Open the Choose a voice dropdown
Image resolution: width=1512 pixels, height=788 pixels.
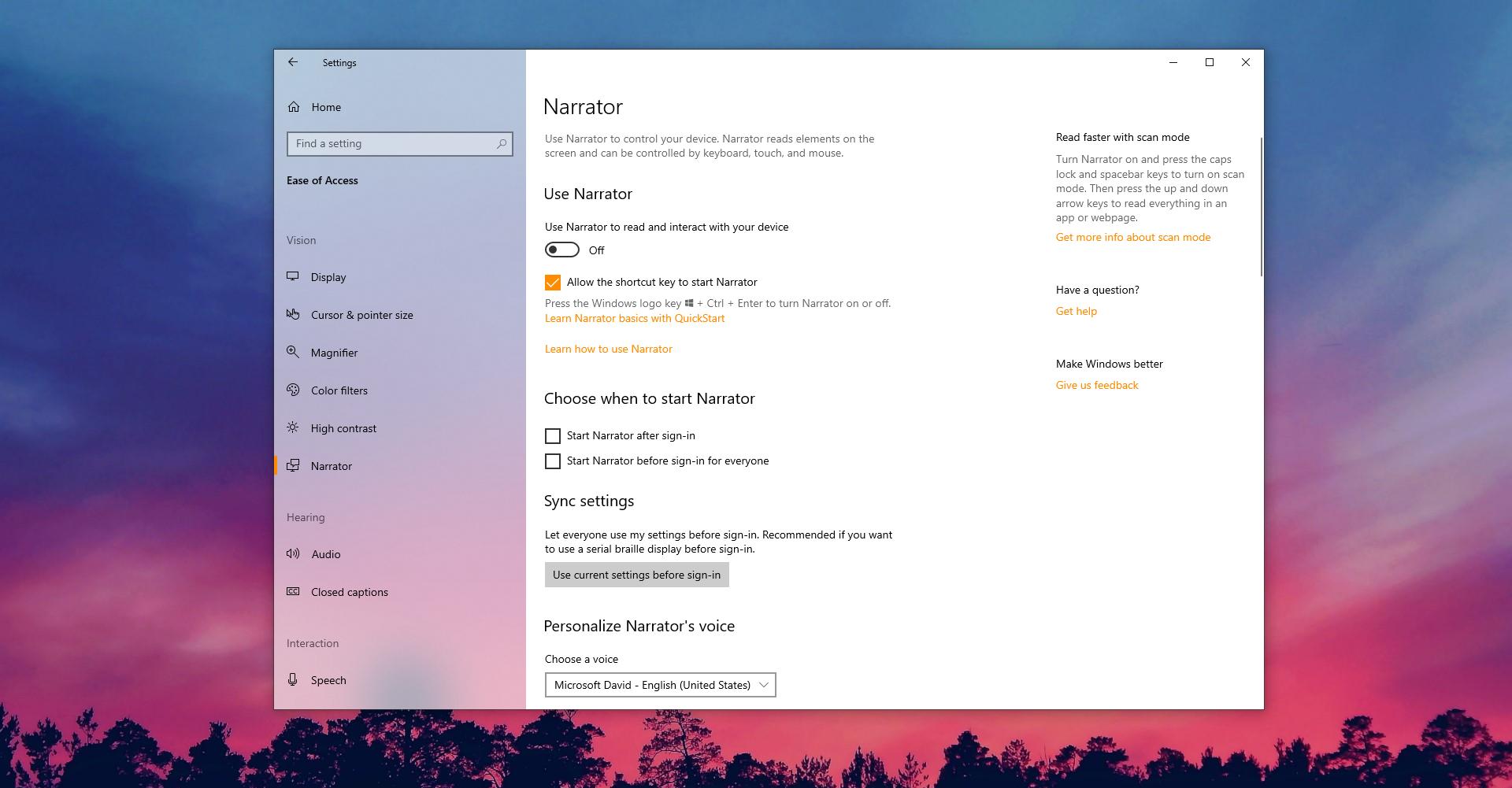point(661,685)
